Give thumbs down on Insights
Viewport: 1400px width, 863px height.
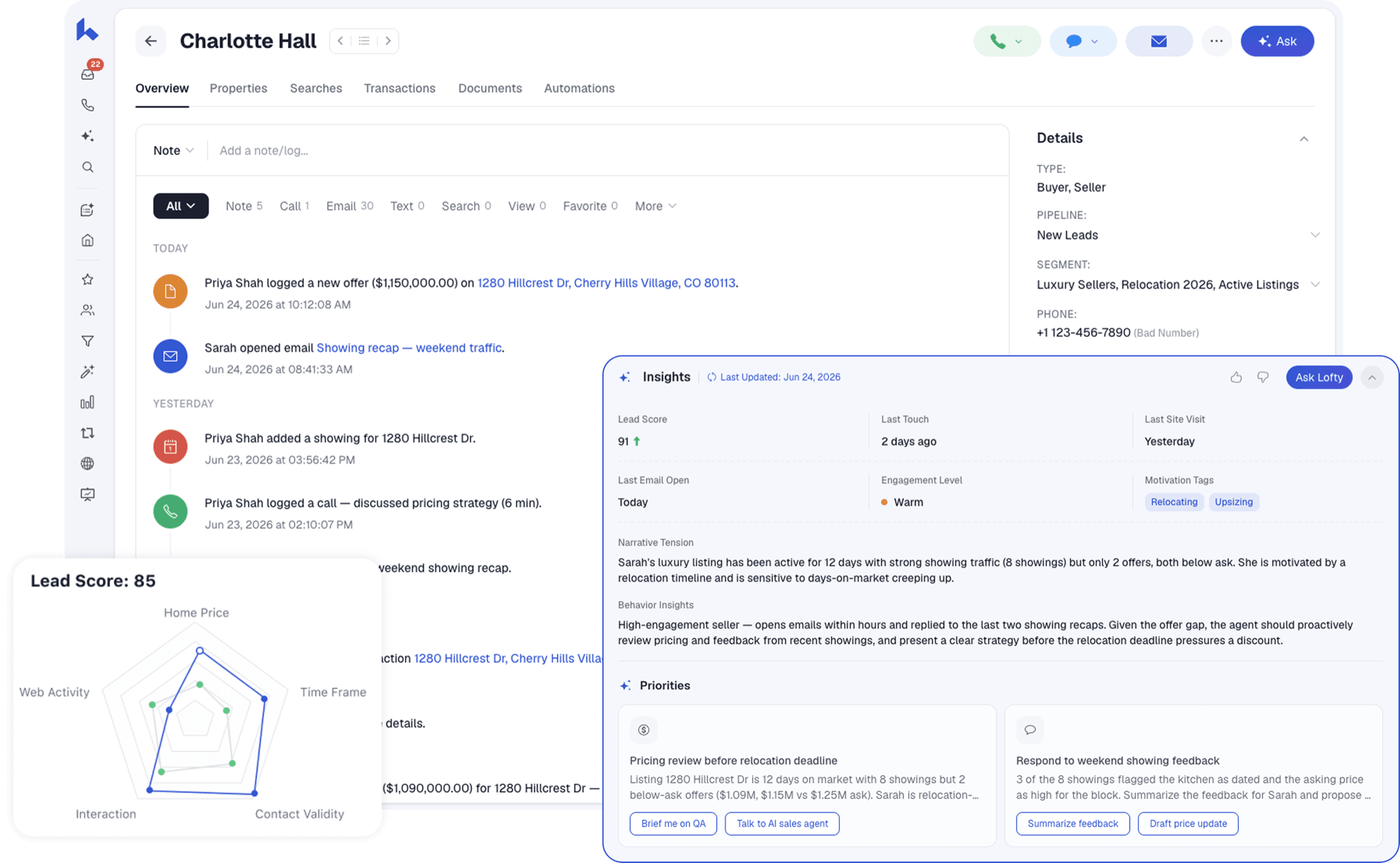tap(1263, 378)
